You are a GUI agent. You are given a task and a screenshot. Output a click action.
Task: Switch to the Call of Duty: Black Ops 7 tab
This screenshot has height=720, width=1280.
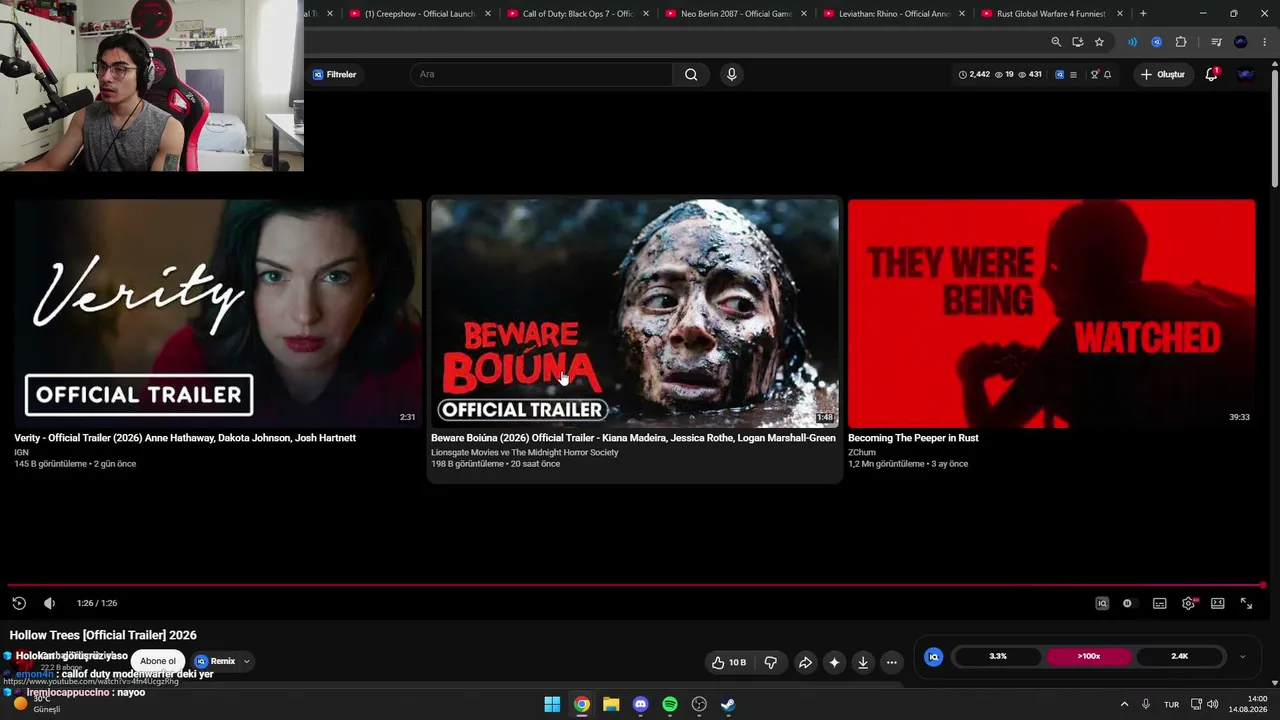[579, 14]
